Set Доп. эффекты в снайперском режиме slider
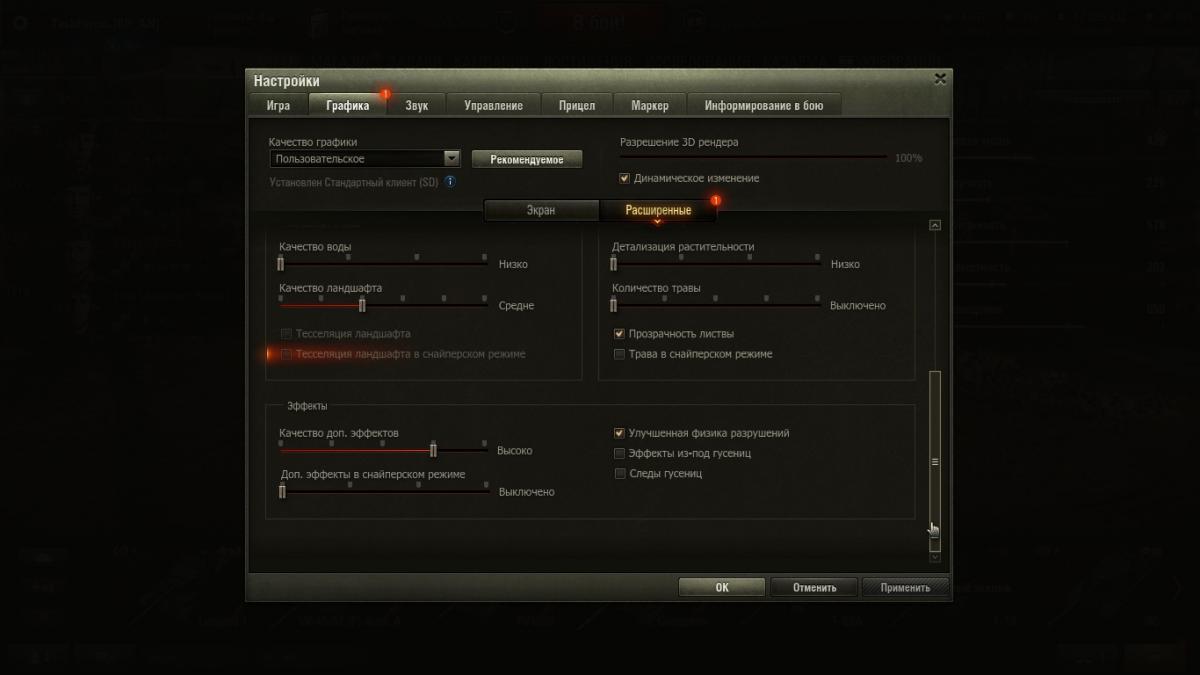The width and height of the screenshot is (1200, 675). 384,491
